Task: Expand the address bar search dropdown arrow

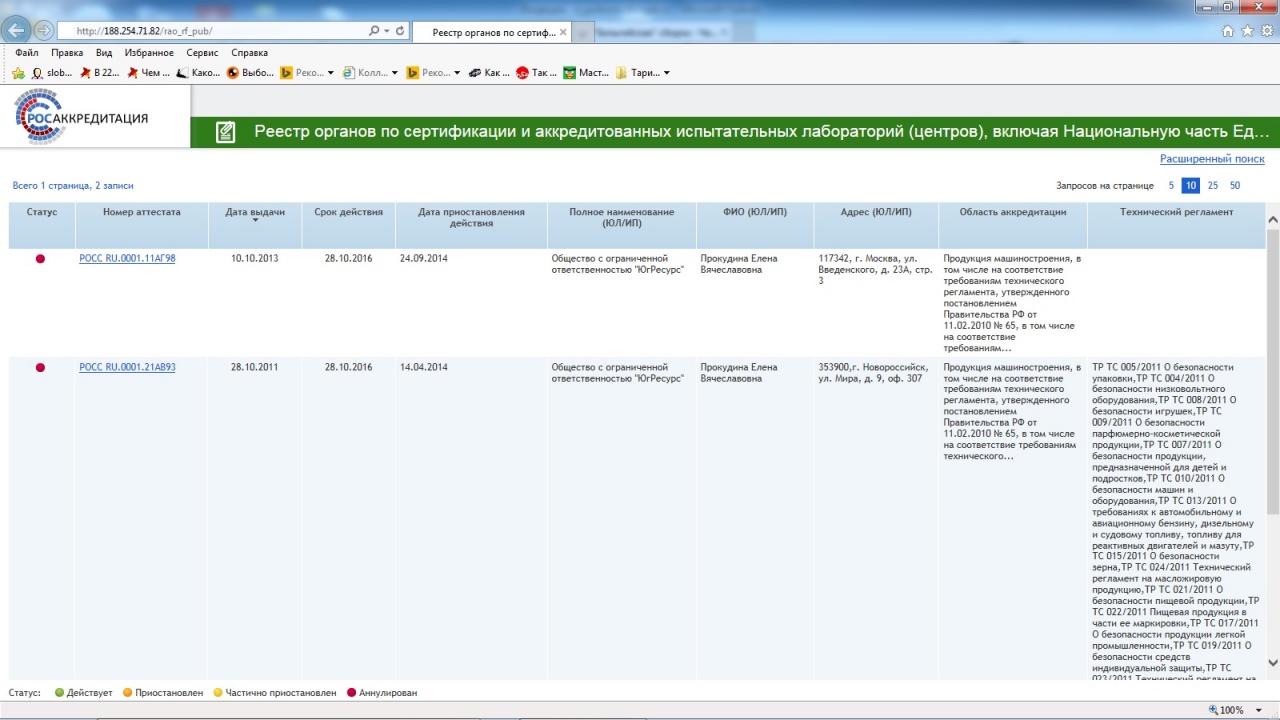Action: tap(387, 31)
